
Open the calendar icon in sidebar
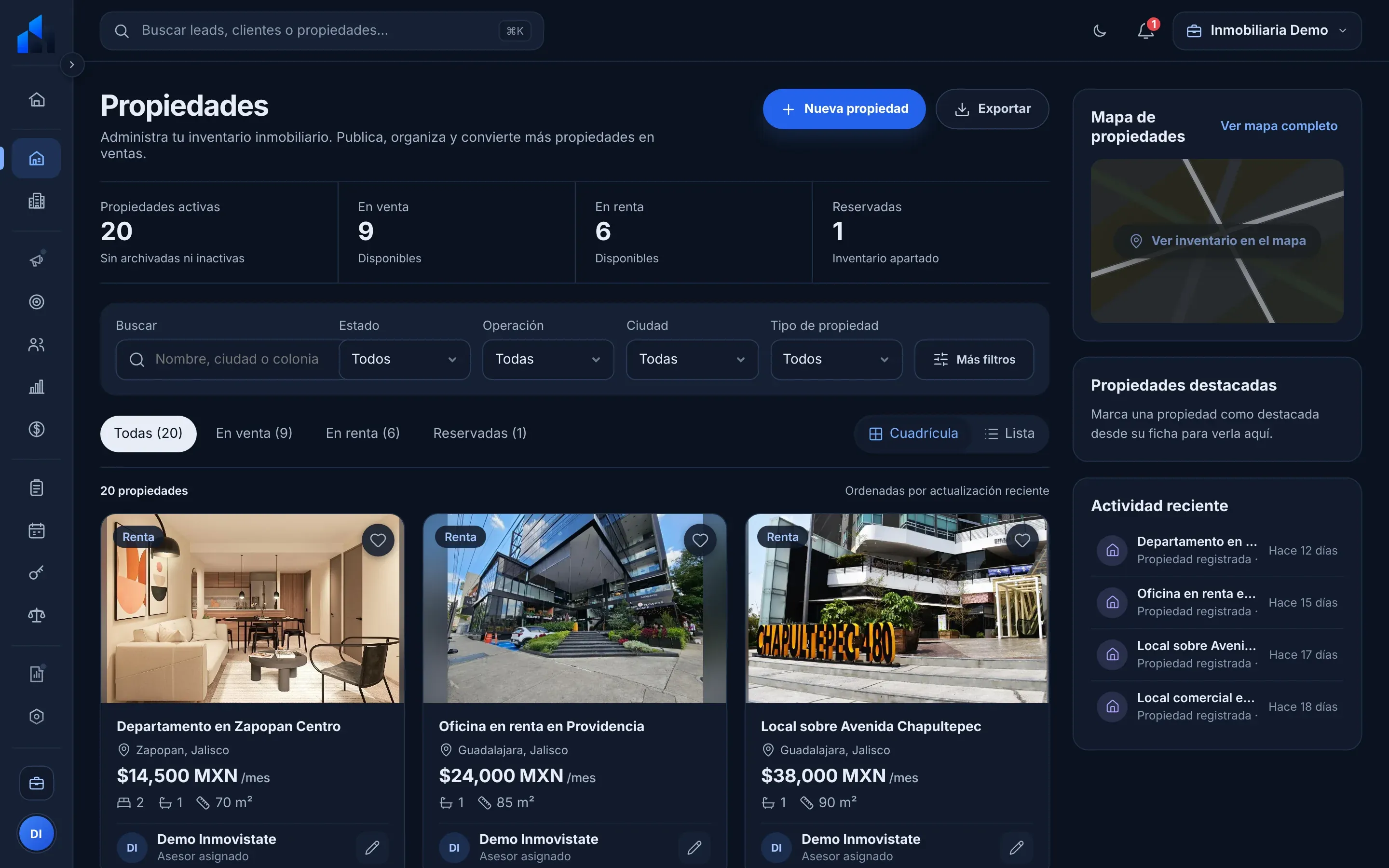pyautogui.click(x=37, y=530)
